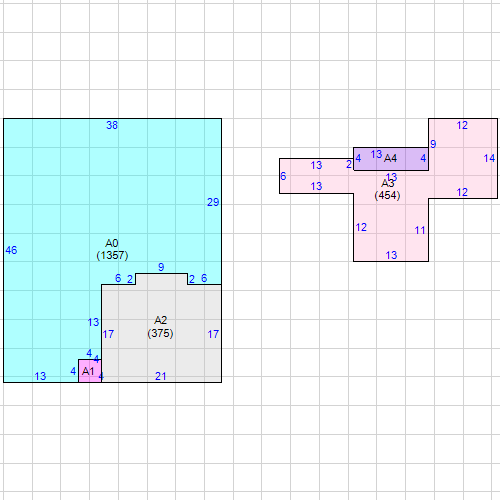Click the 21 dimension at A2's bottom edge
This screenshot has width=500, height=500.
[161, 376]
